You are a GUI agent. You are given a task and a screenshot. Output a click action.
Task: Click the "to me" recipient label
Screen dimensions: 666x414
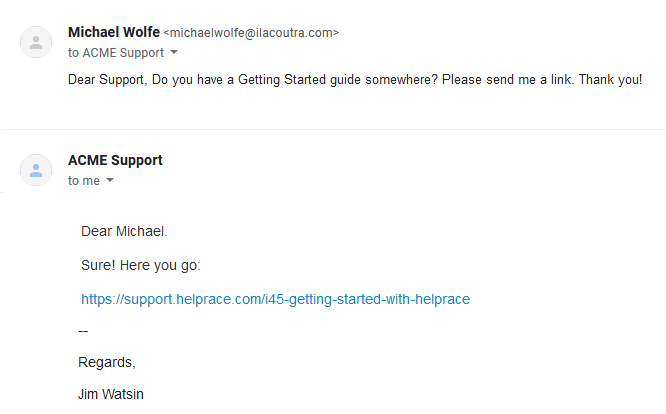pyautogui.click(x=84, y=181)
